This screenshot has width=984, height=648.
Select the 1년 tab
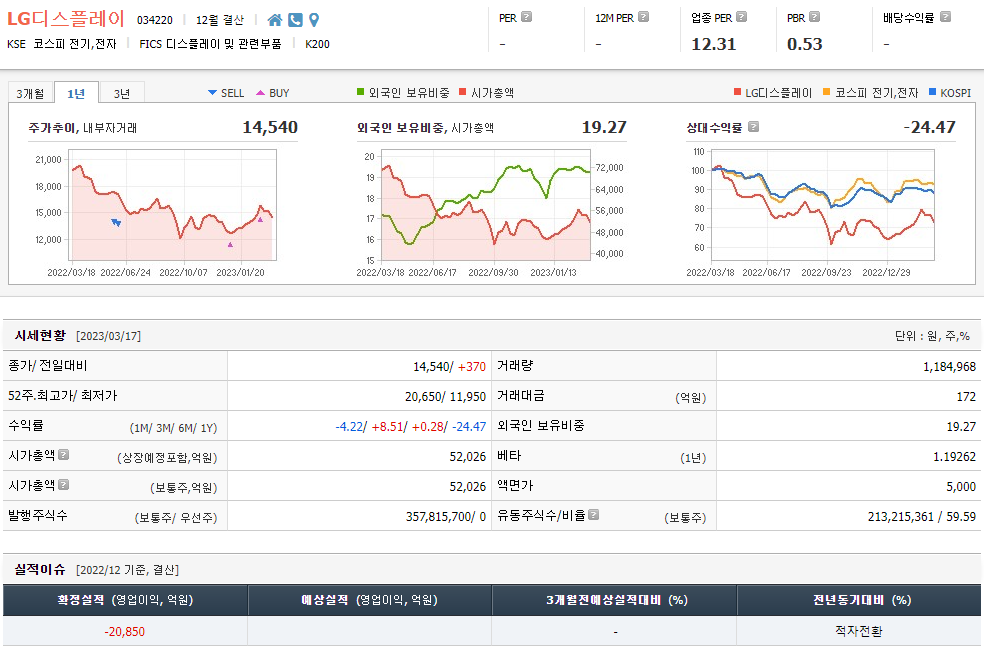[76, 93]
